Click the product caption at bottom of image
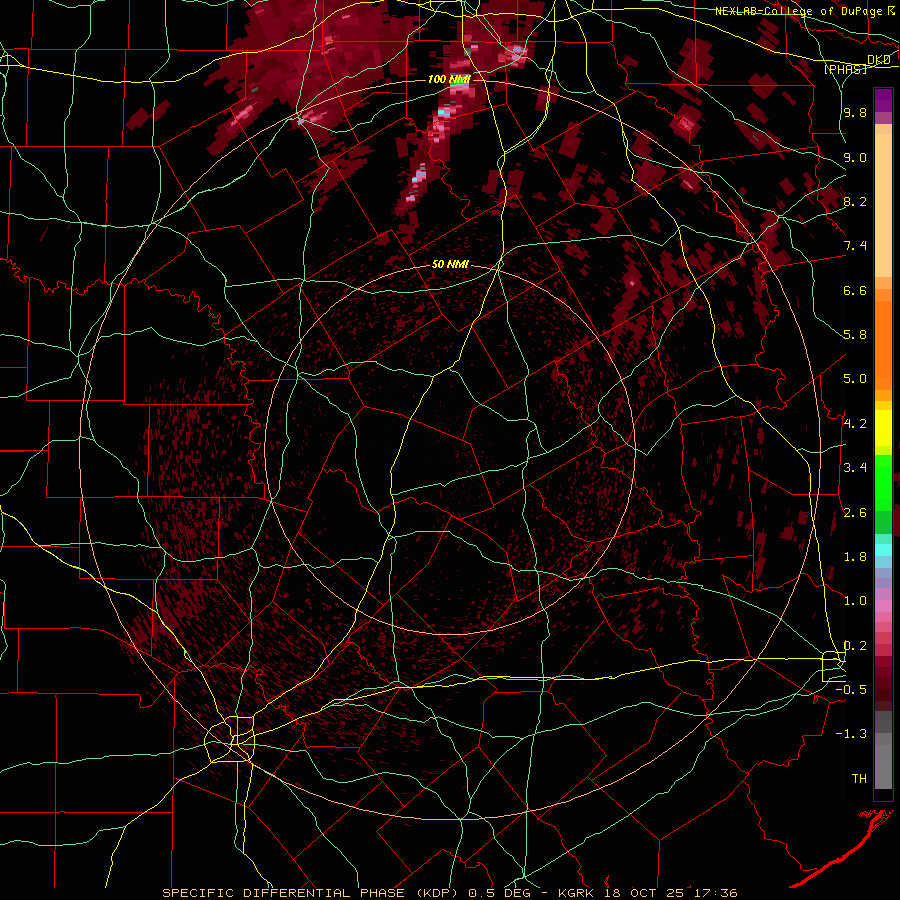The height and width of the screenshot is (900, 900). (450, 893)
